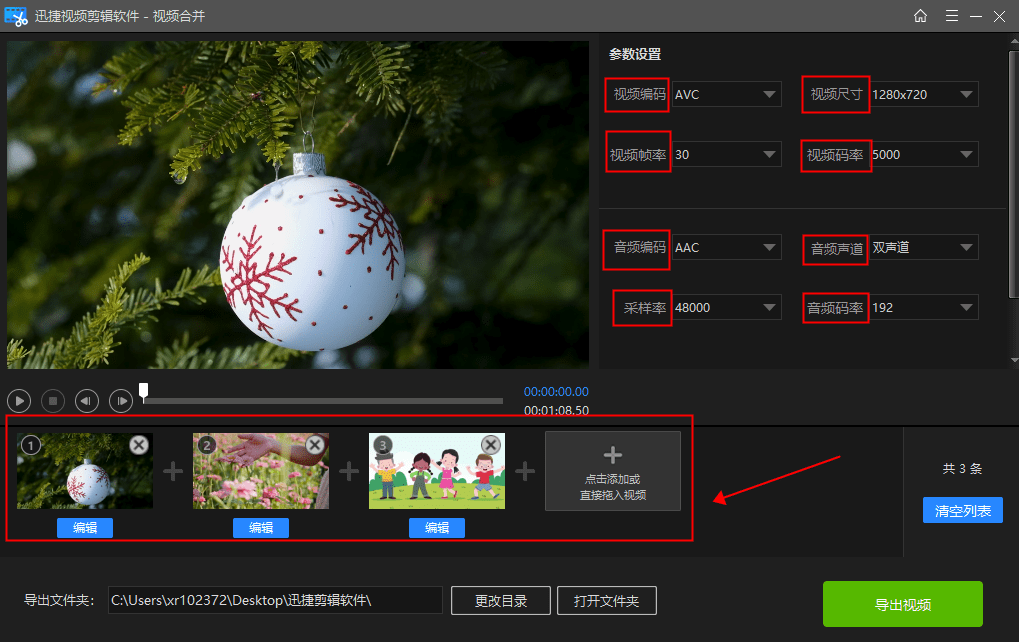Screen dimensions: 1019x642
Task: Click 编辑 under clip 1
Action: (85, 528)
